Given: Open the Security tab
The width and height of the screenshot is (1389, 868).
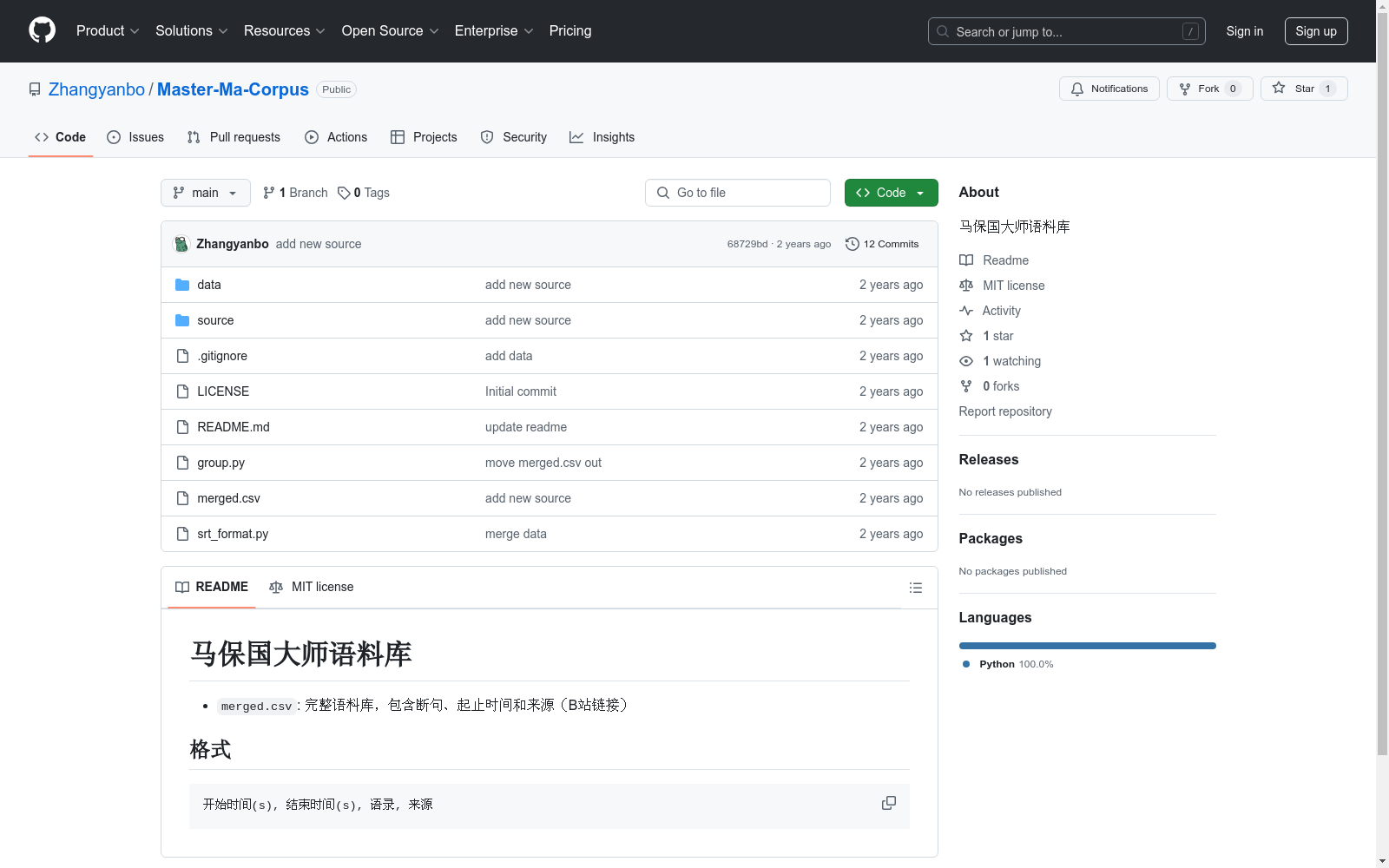Looking at the screenshot, I should (514, 137).
